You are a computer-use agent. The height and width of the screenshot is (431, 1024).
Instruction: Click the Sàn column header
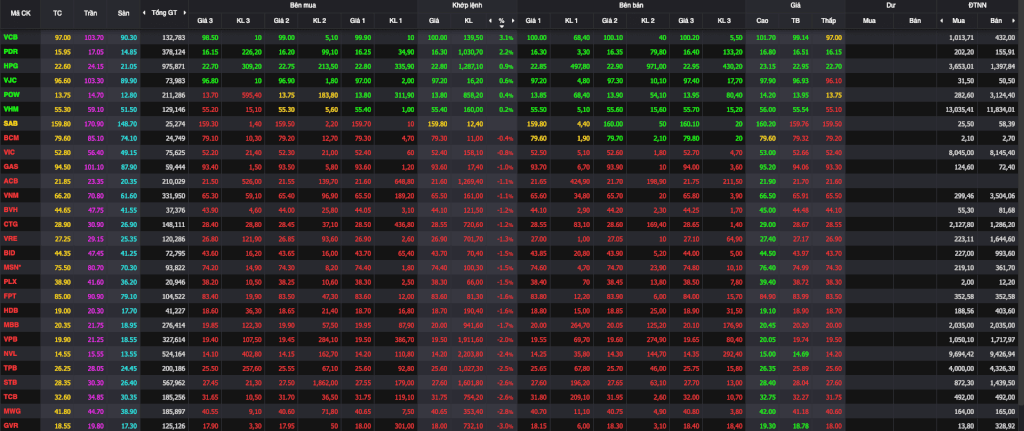[123, 12]
